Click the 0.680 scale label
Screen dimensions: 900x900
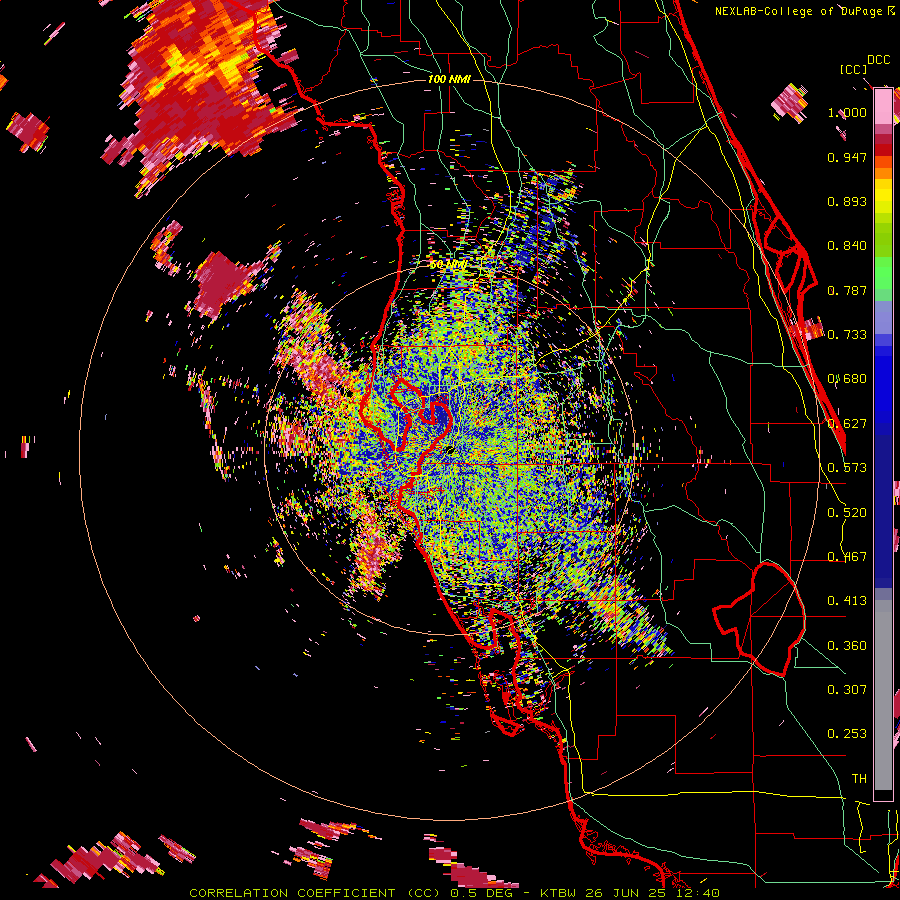pyautogui.click(x=847, y=379)
